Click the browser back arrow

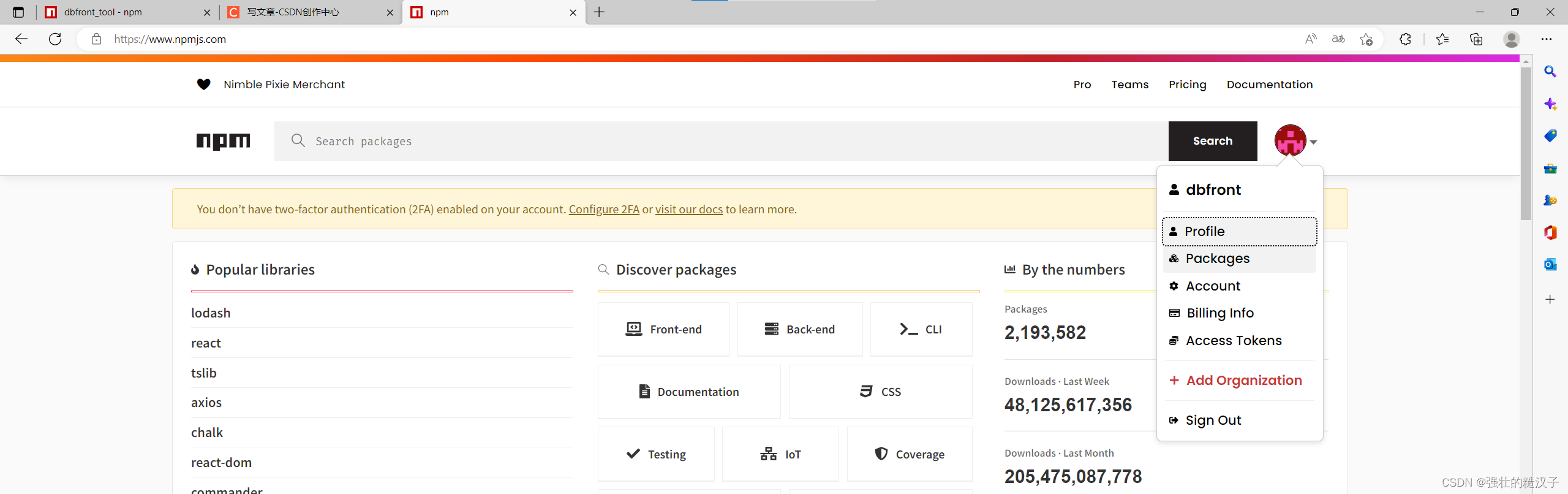tap(21, 39)
